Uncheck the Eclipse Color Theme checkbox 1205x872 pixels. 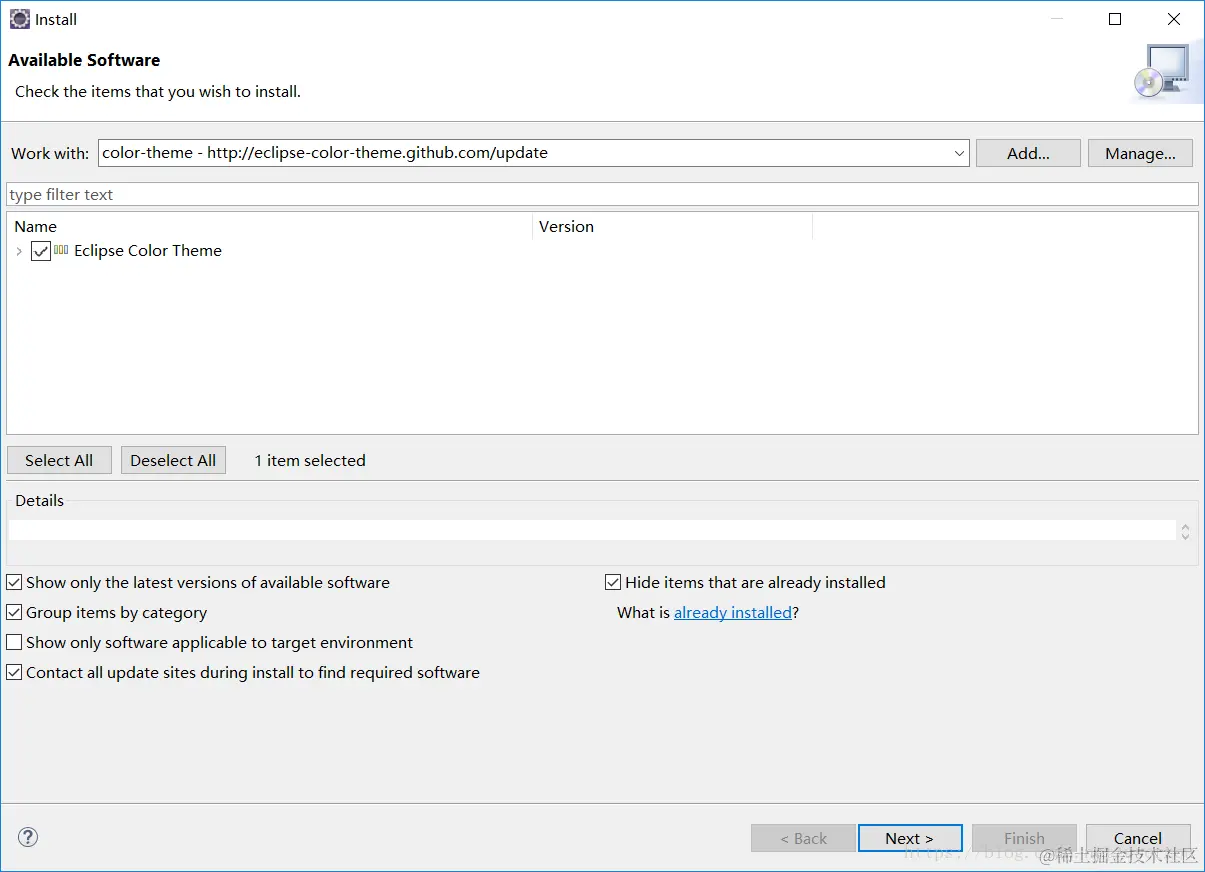(41, 251)
